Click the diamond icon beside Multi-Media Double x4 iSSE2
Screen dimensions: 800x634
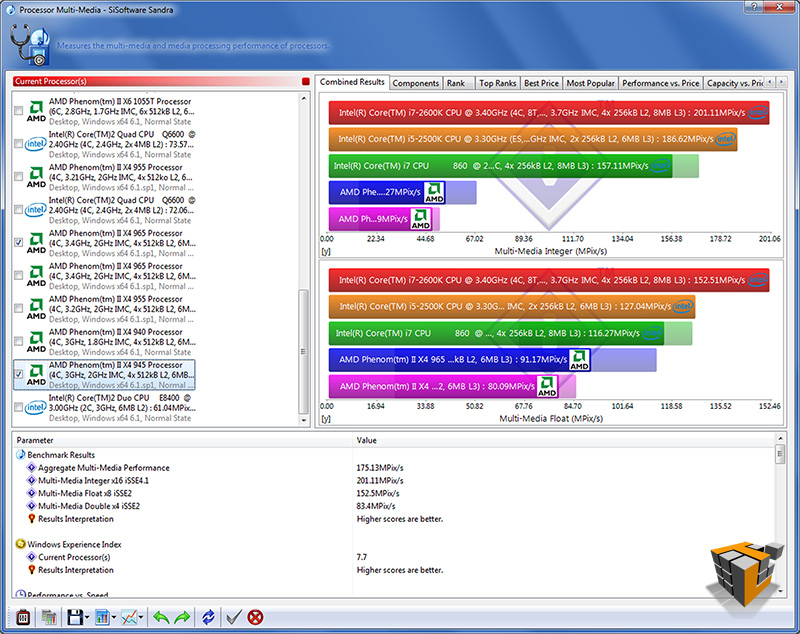(31, 506)
